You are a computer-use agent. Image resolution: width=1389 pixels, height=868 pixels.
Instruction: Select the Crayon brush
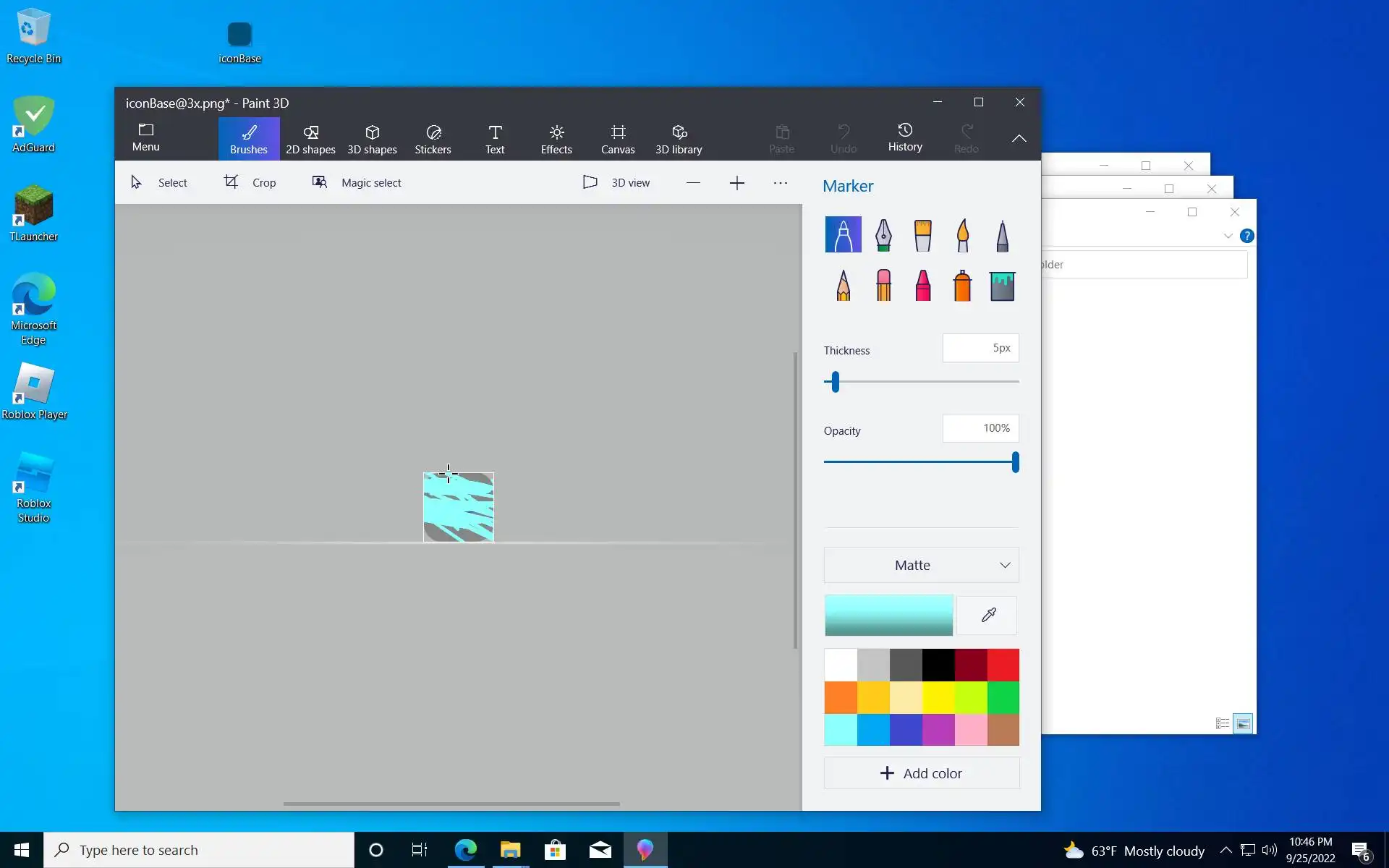tap(922, 285)
